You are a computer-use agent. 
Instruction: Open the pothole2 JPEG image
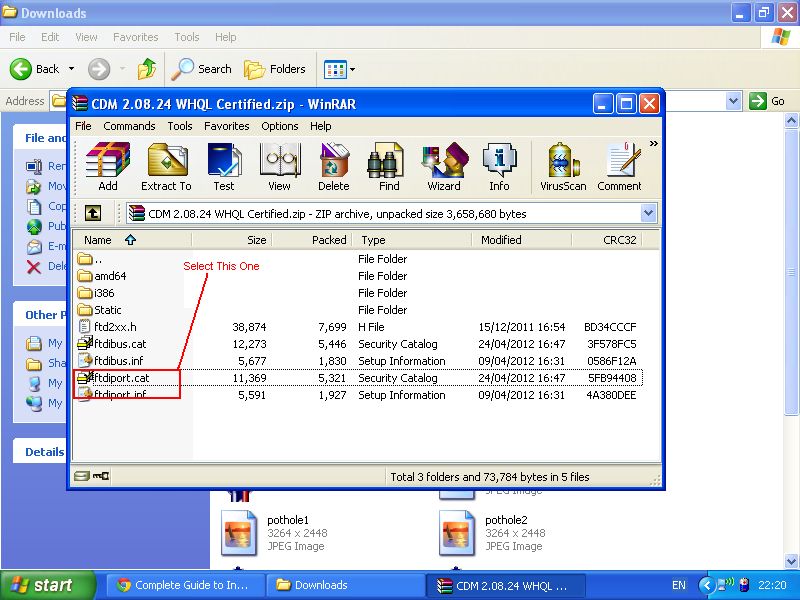493,533
